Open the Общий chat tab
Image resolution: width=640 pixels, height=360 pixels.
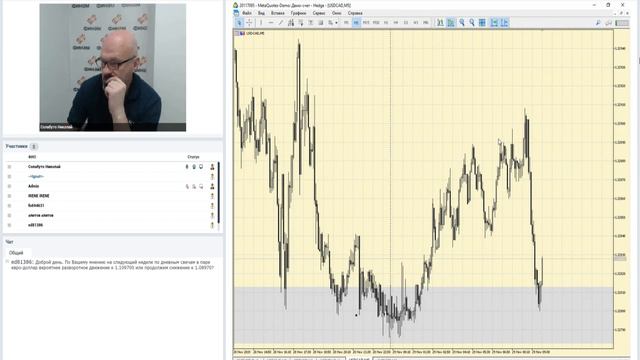16,253
